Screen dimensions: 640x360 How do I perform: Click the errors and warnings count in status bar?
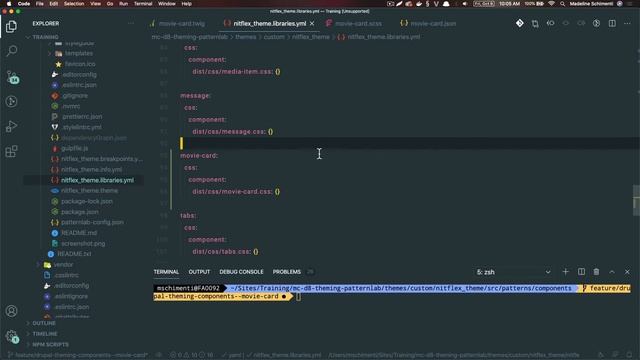click(191, 355)
